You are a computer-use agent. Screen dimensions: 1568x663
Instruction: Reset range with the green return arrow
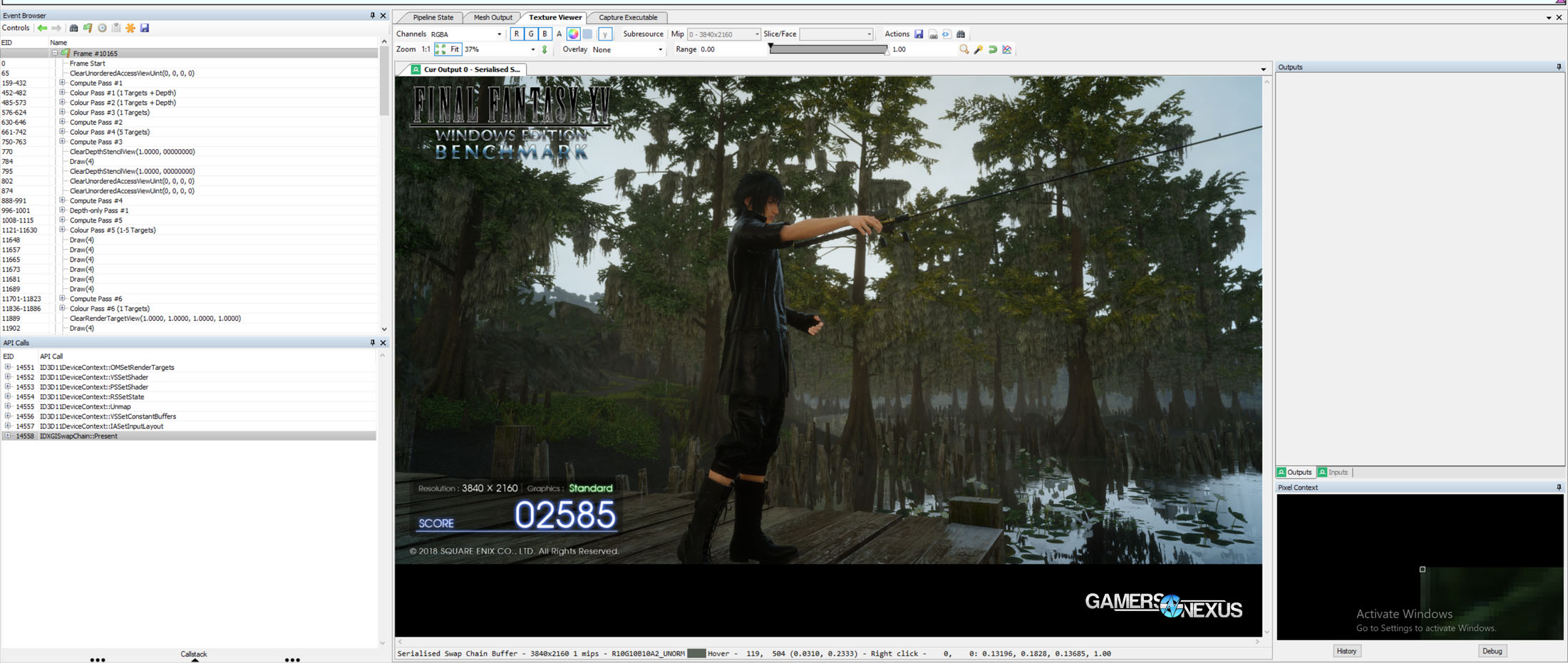(993, 50)
